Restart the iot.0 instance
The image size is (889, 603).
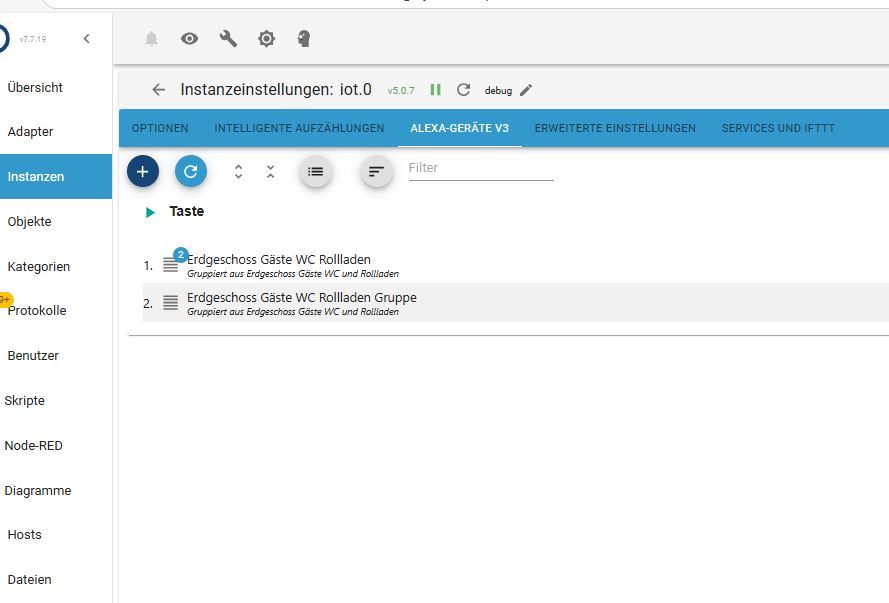(x=463, y=90)
